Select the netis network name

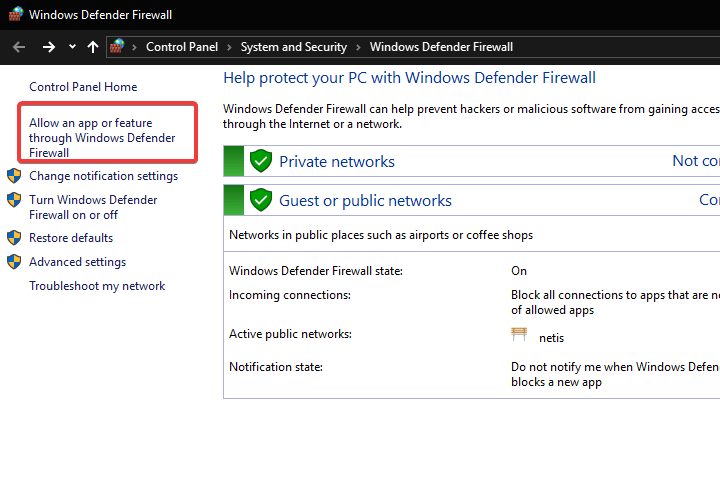(551, 338)
